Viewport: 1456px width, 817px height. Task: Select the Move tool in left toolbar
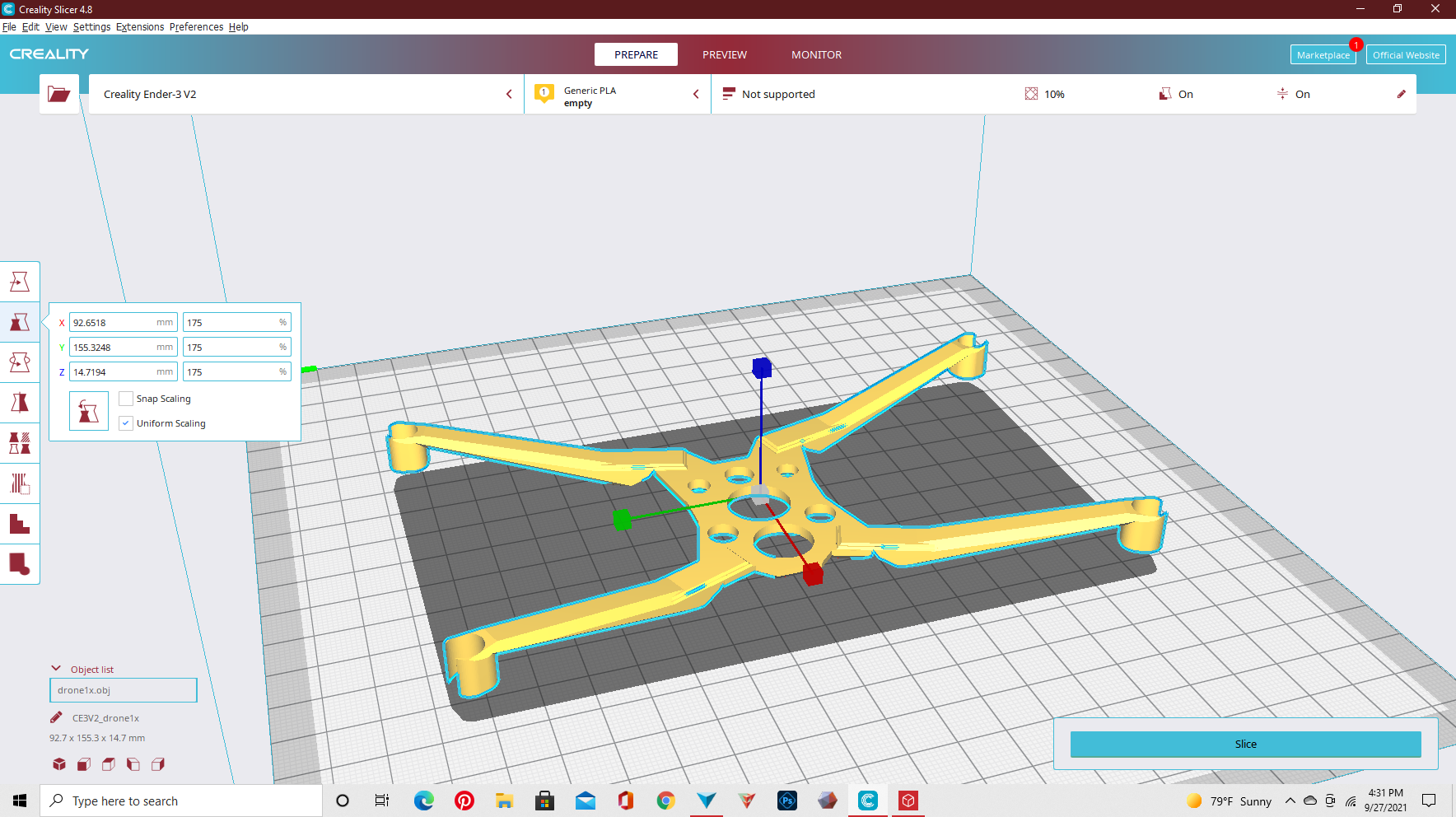[20, 282]
